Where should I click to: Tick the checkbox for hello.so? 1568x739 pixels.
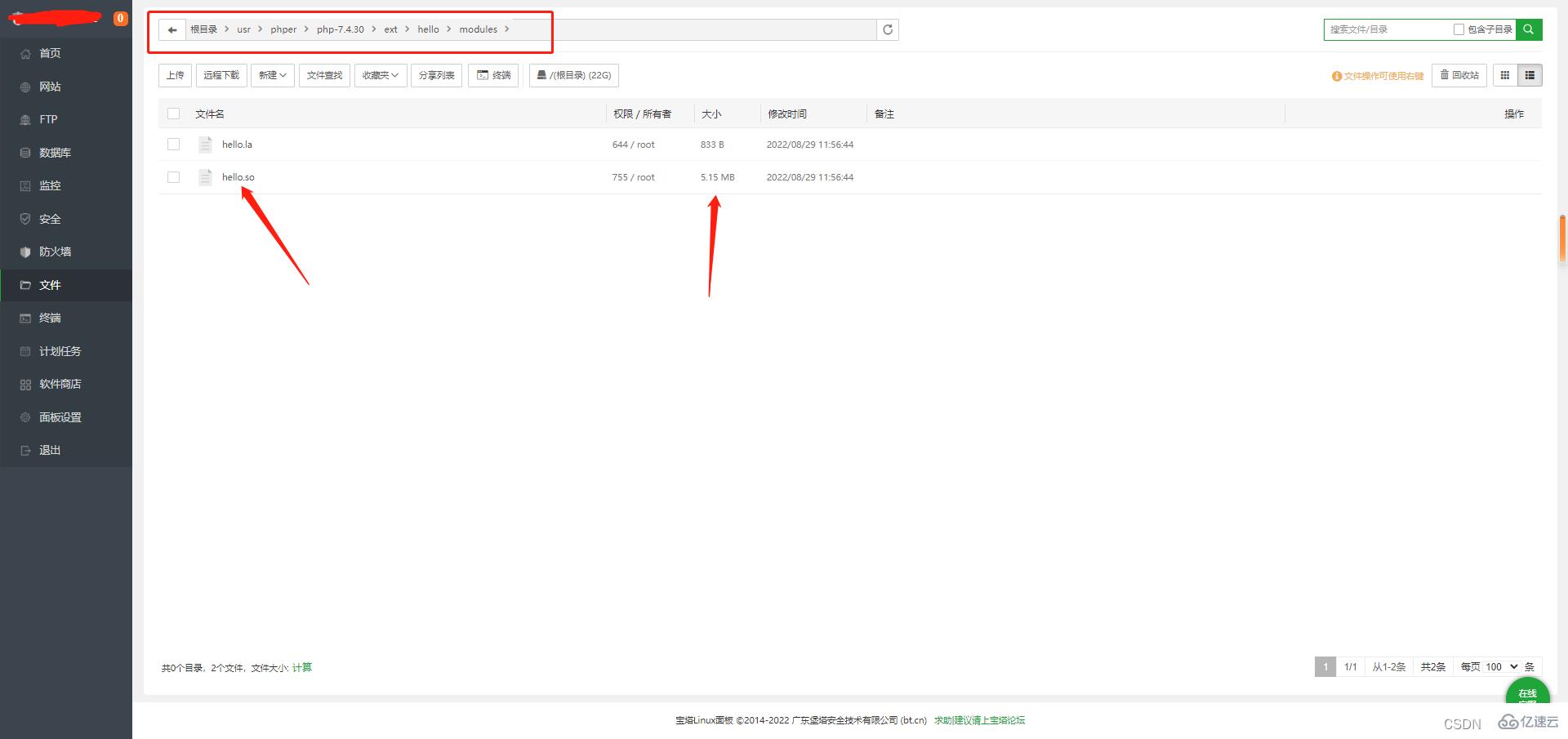point(173,177)
